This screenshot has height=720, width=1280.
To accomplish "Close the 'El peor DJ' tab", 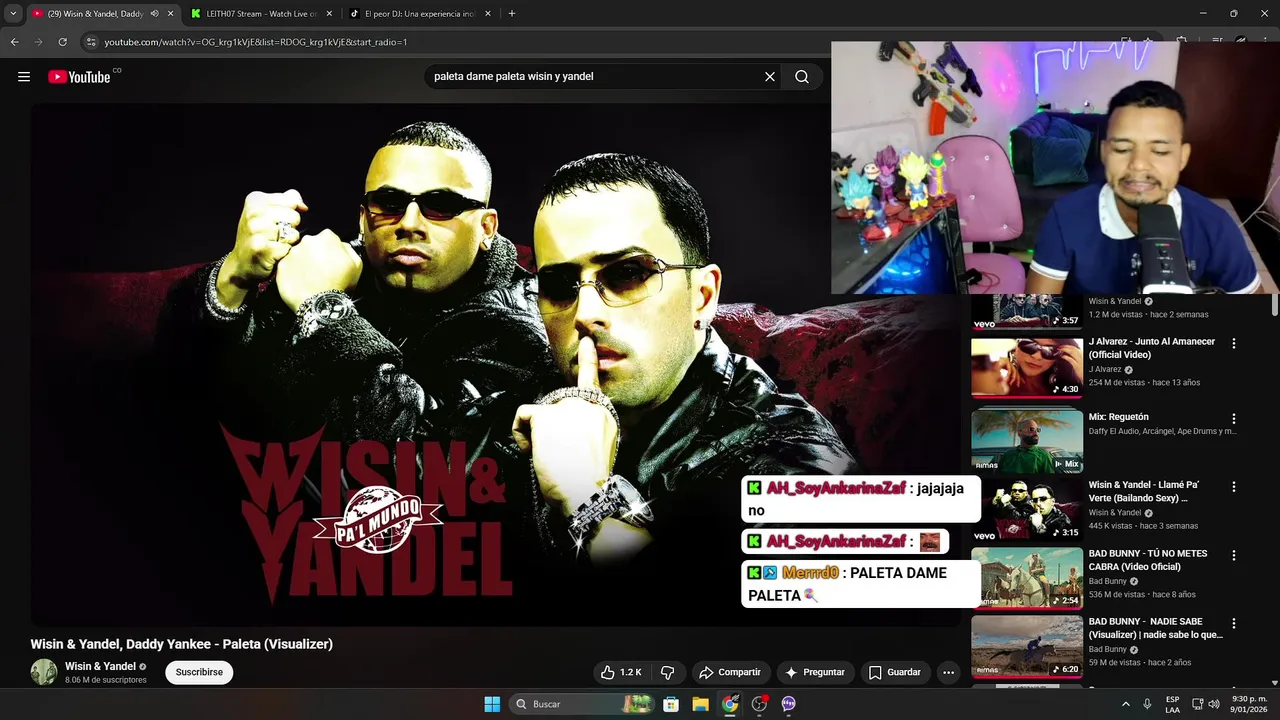I will pyautogui.click(x=488, y=14).
